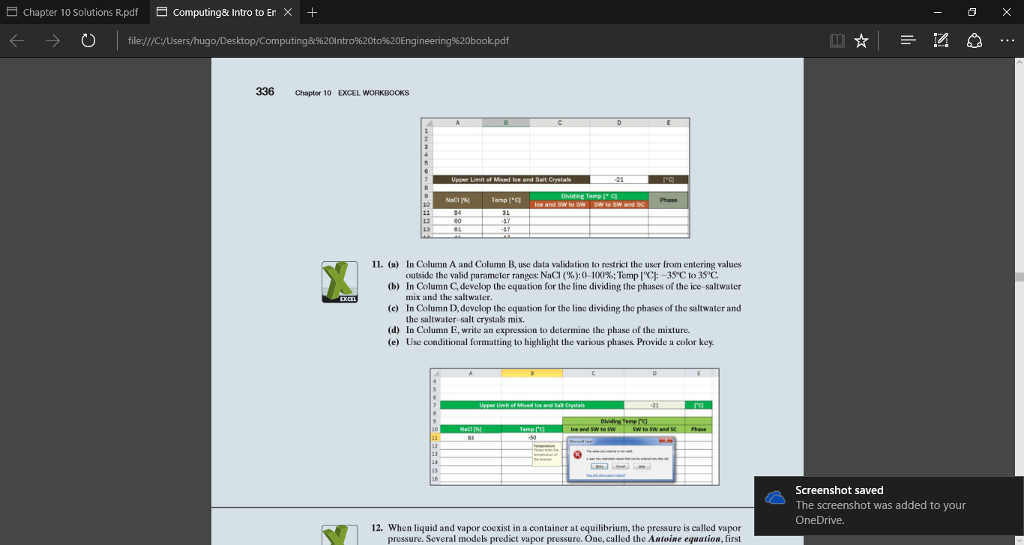Click the second Excel worksheet figure
Screen dimensions: 1024x545
574,427
